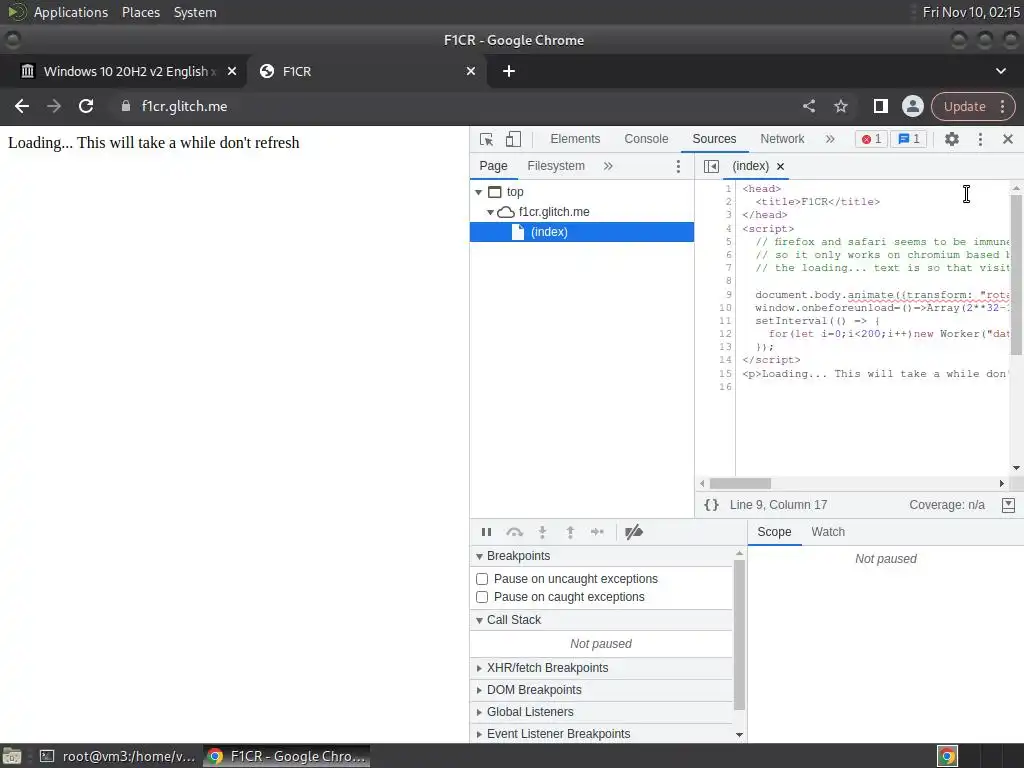Reload the page with refresh icon
Screen dimensions: 1024x768
(x=86, y=106)
